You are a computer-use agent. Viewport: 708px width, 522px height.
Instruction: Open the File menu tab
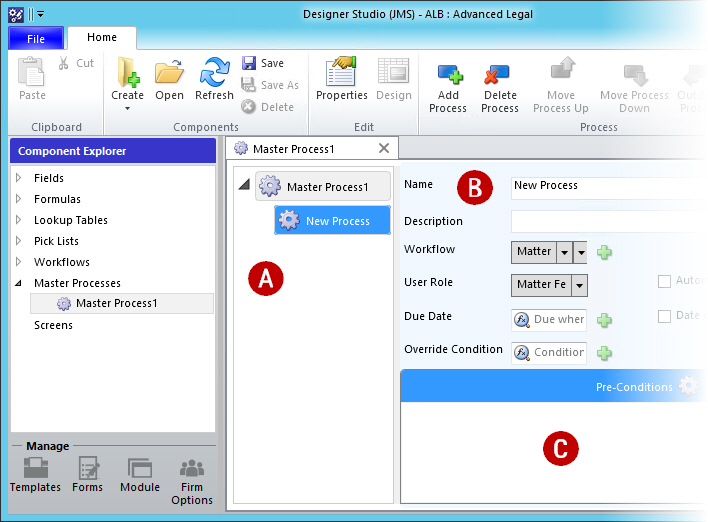tap(36, 38)
